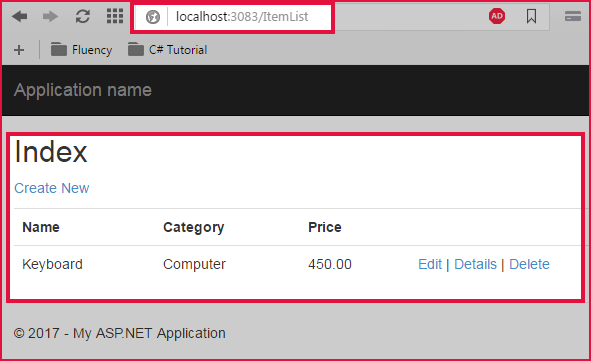Click the Create New link
The image size is (591, 361).
(x=52, y=188)
